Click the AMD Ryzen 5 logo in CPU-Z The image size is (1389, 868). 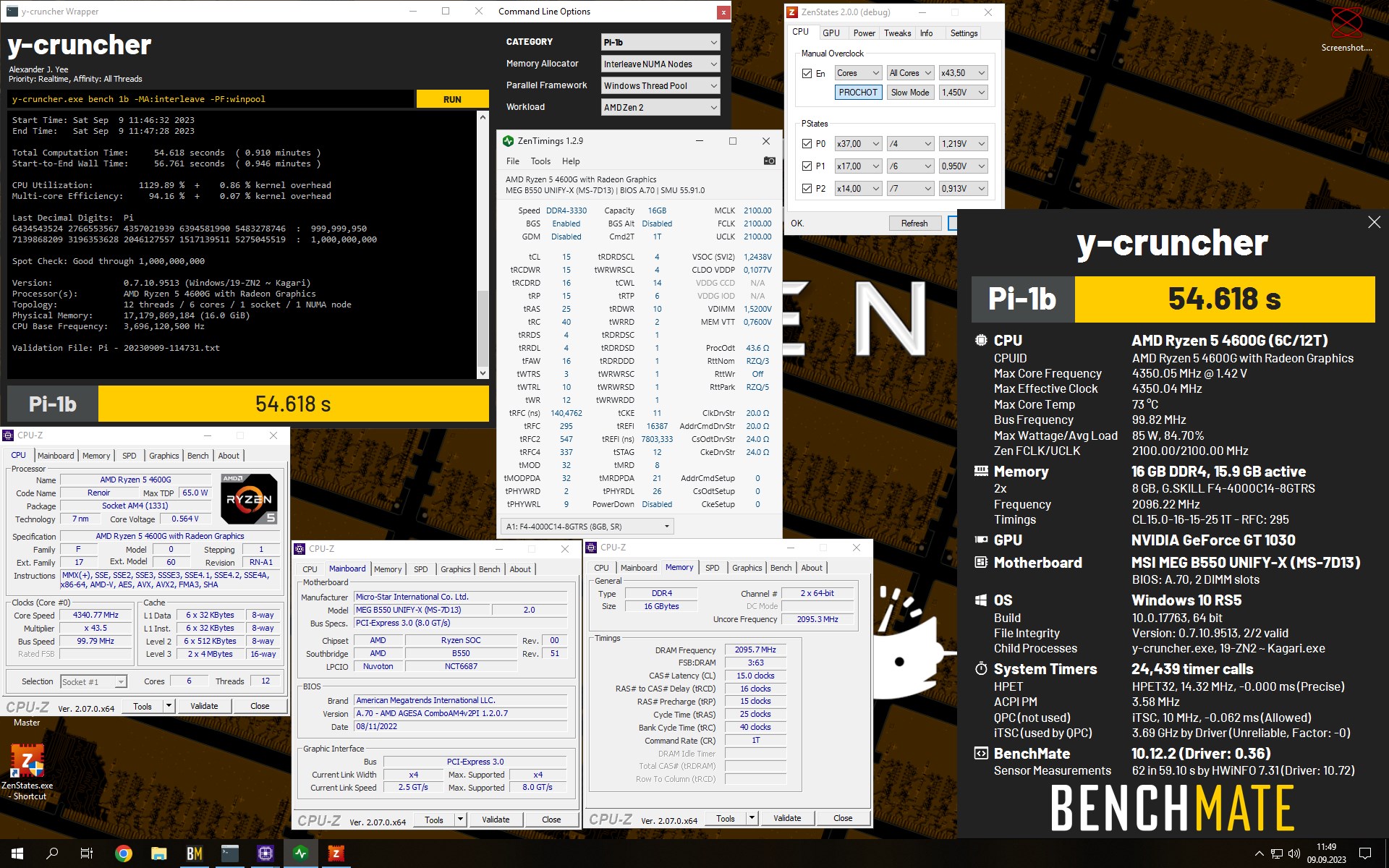[x=248, y=498]
